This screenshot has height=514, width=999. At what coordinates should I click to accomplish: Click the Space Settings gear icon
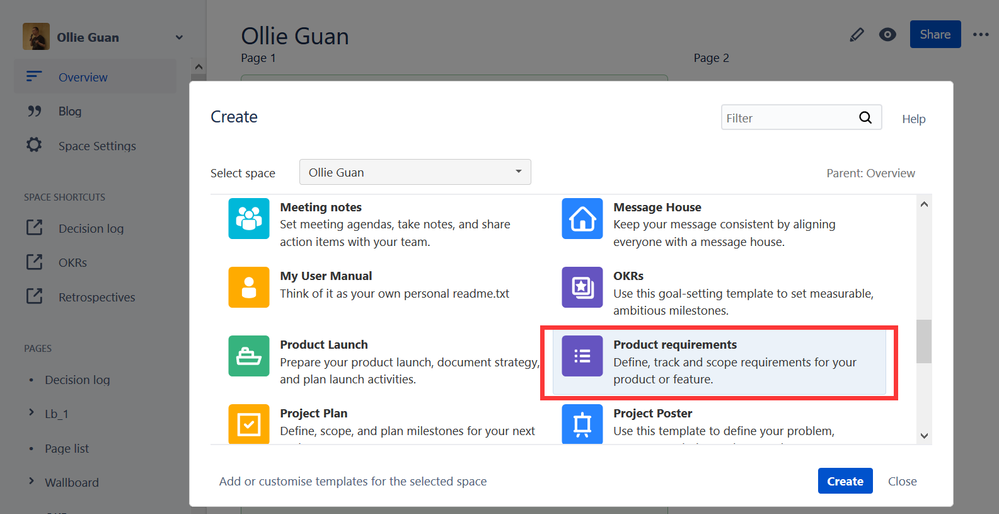pos(34,145)
